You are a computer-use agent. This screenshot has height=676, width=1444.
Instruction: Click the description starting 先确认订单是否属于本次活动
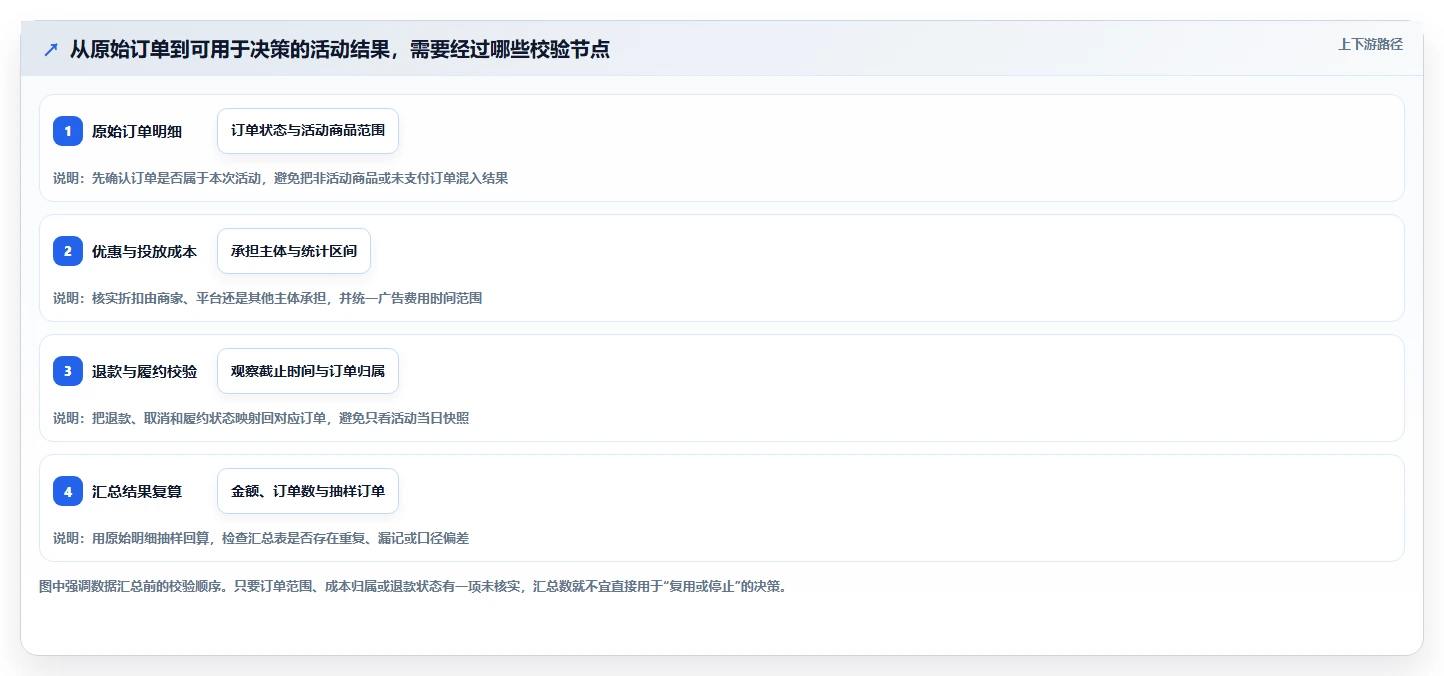click(x=280, y=178)
